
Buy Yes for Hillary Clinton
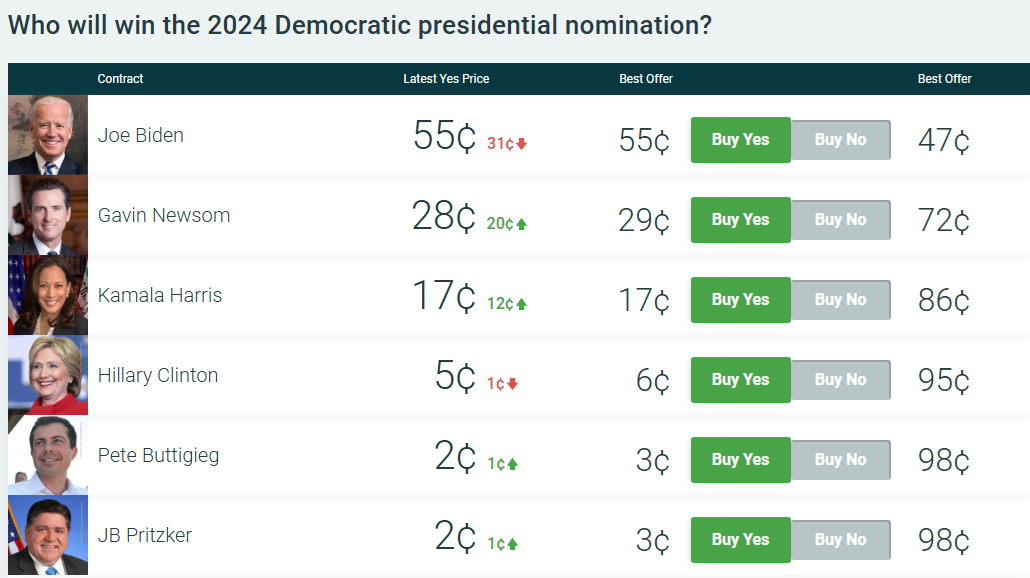(740, 380)
